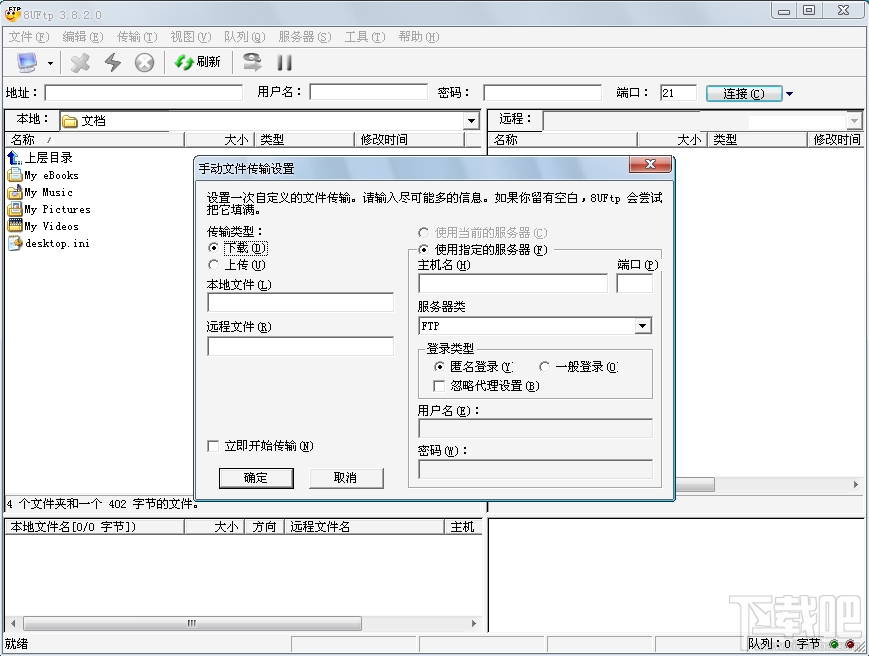Open the 文件 menu
The image size is (869, 656).
tap(29, 37)
